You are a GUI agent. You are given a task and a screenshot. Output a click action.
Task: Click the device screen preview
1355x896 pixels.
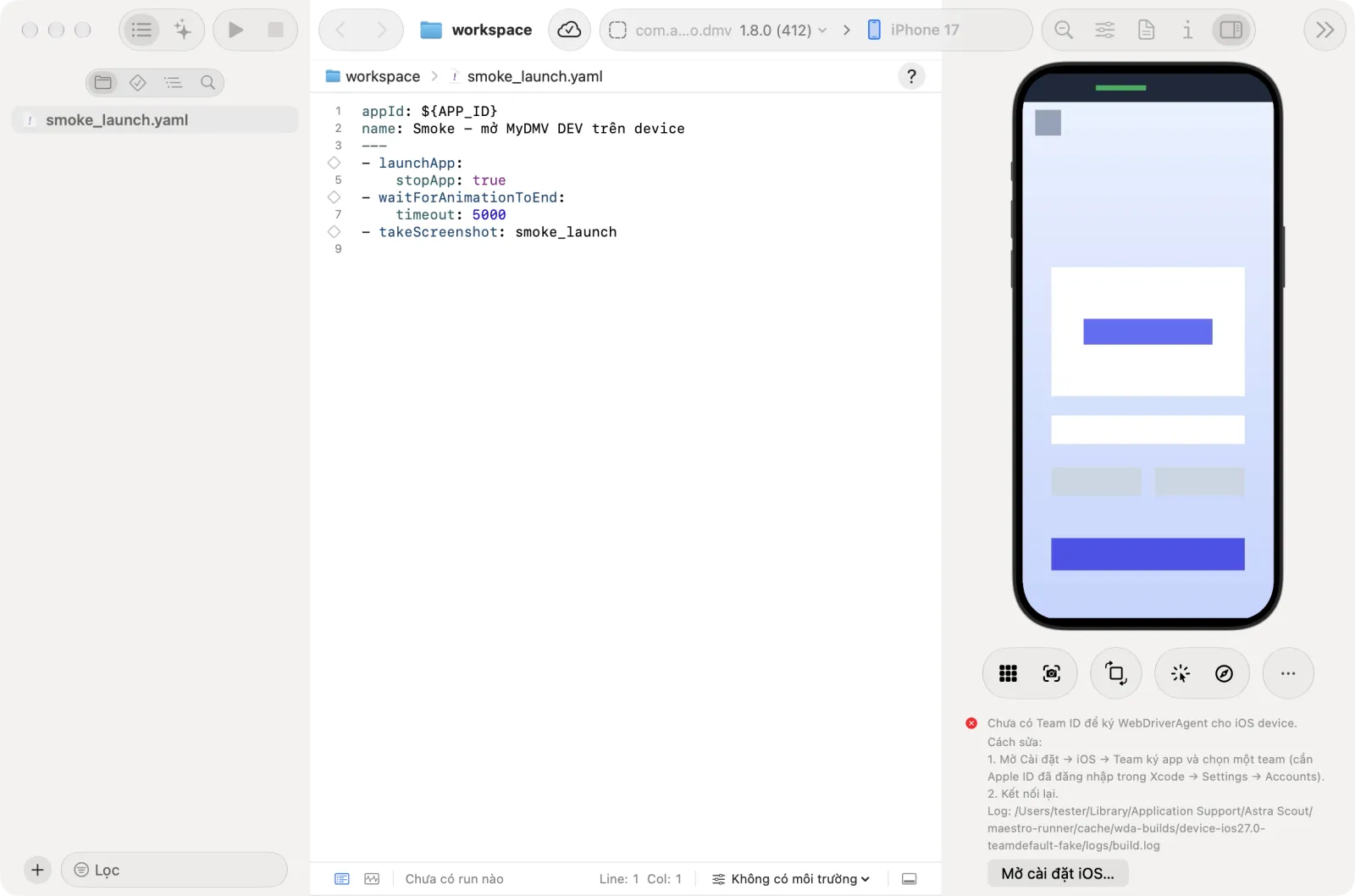1148,346
